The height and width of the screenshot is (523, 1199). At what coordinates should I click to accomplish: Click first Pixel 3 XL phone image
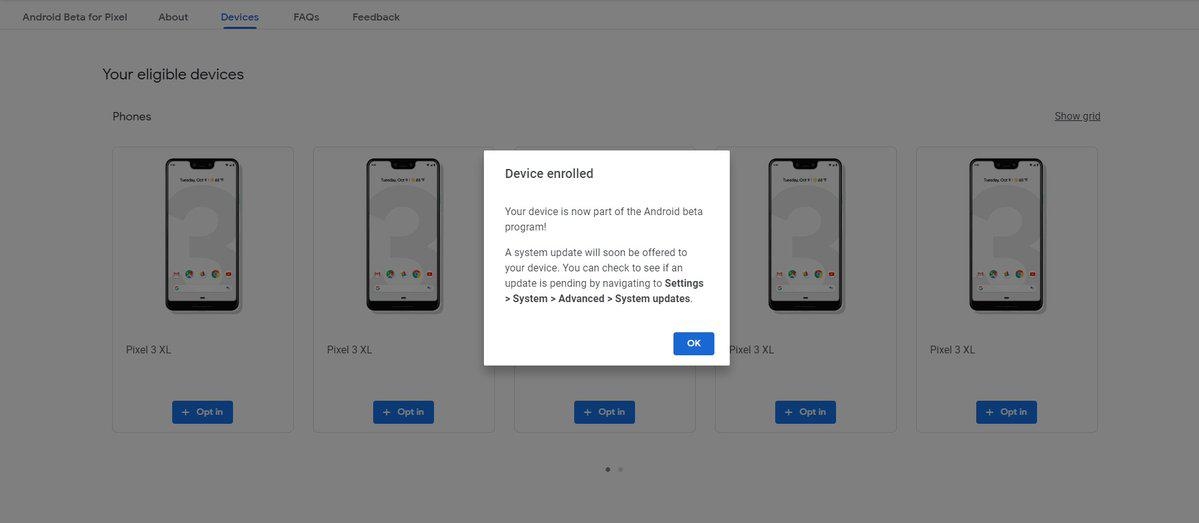coord(203,236)
